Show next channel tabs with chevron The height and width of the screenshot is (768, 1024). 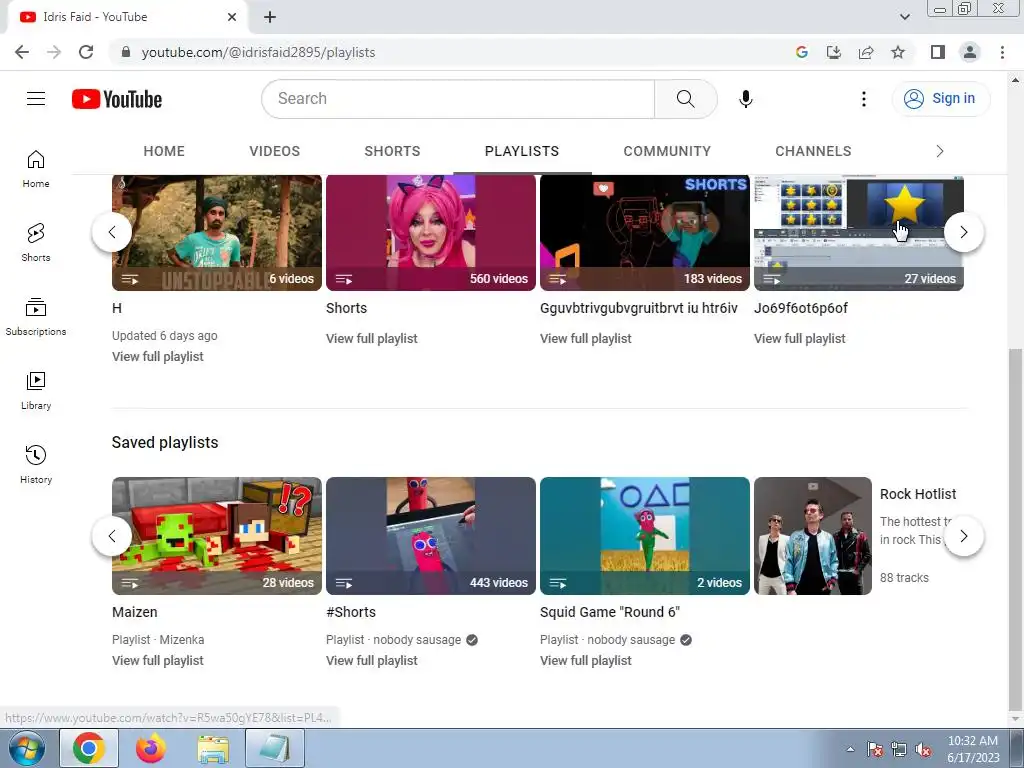tap(940, 152)
